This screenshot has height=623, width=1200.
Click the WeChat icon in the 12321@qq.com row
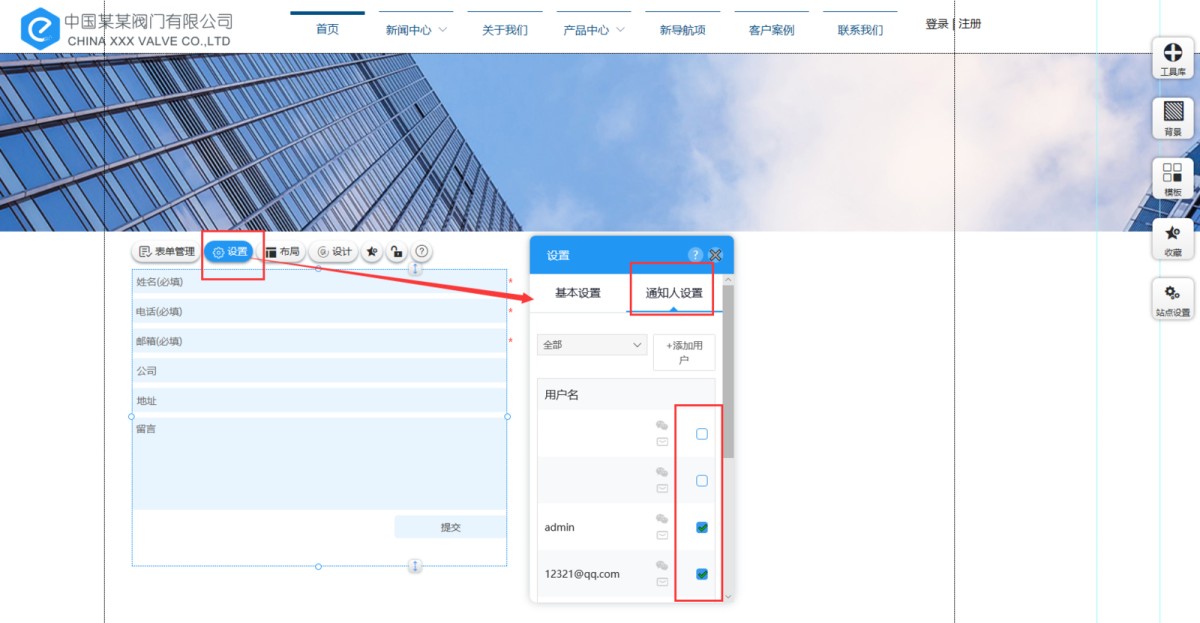tap(662, 566)
